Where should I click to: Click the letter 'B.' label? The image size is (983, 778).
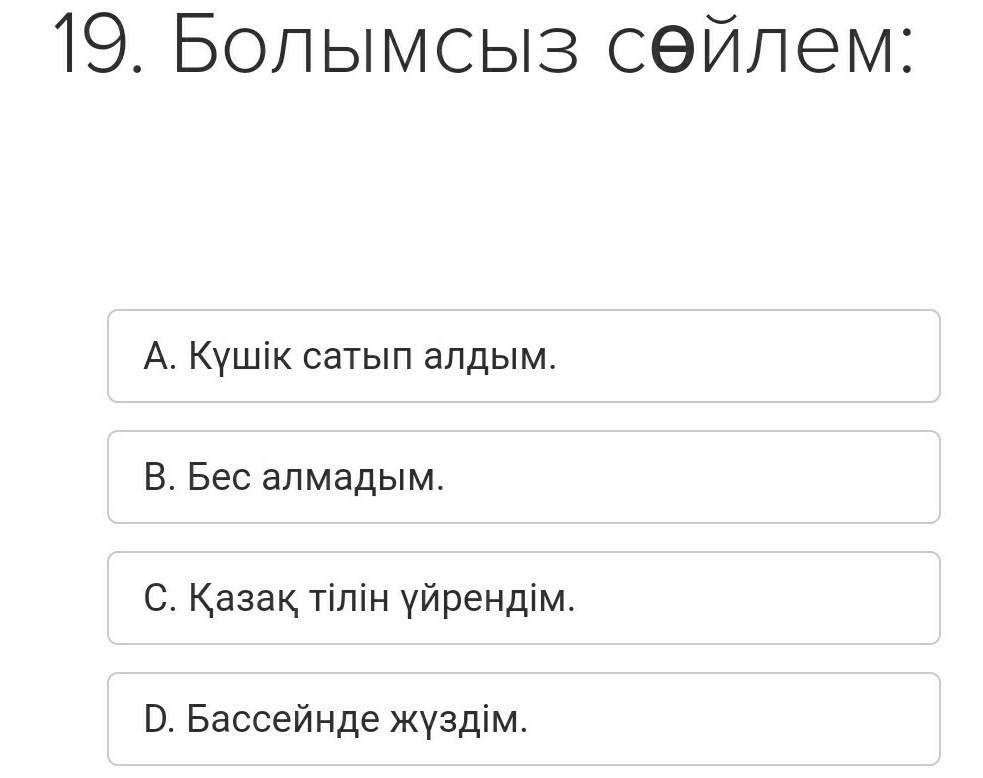pos(160,478)
